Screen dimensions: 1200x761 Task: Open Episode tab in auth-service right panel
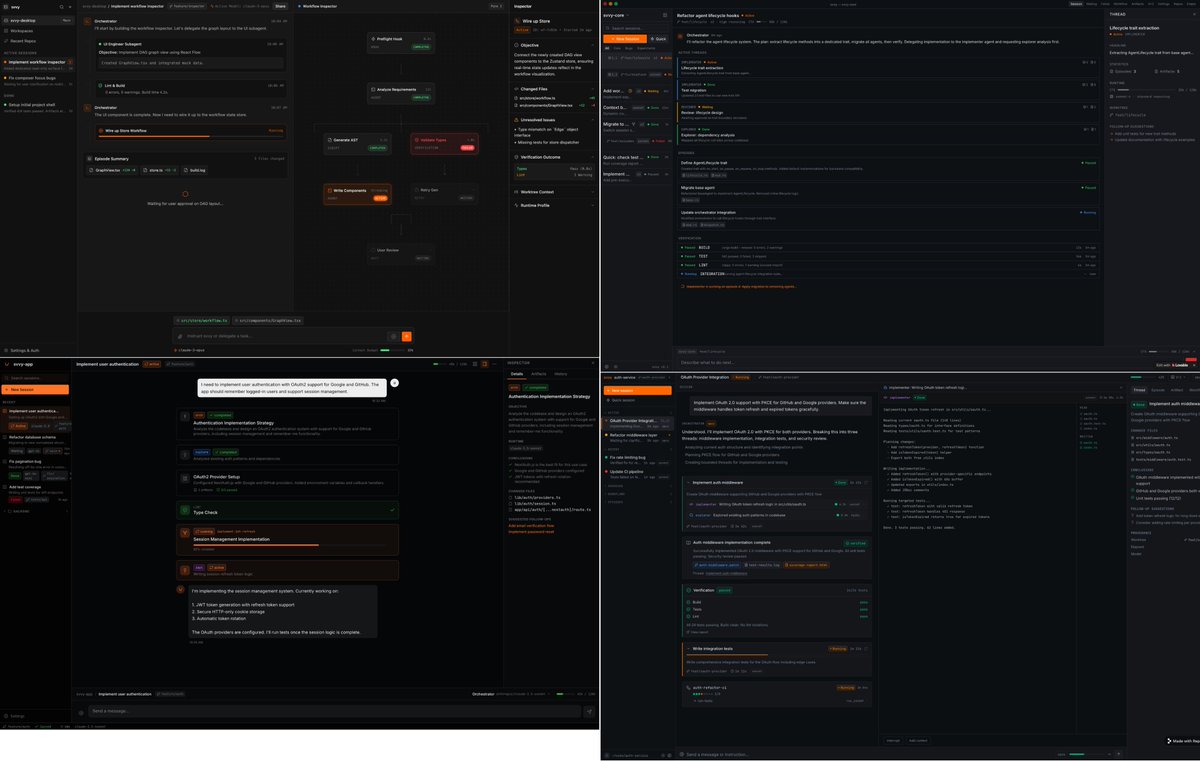coord(1158,389)
